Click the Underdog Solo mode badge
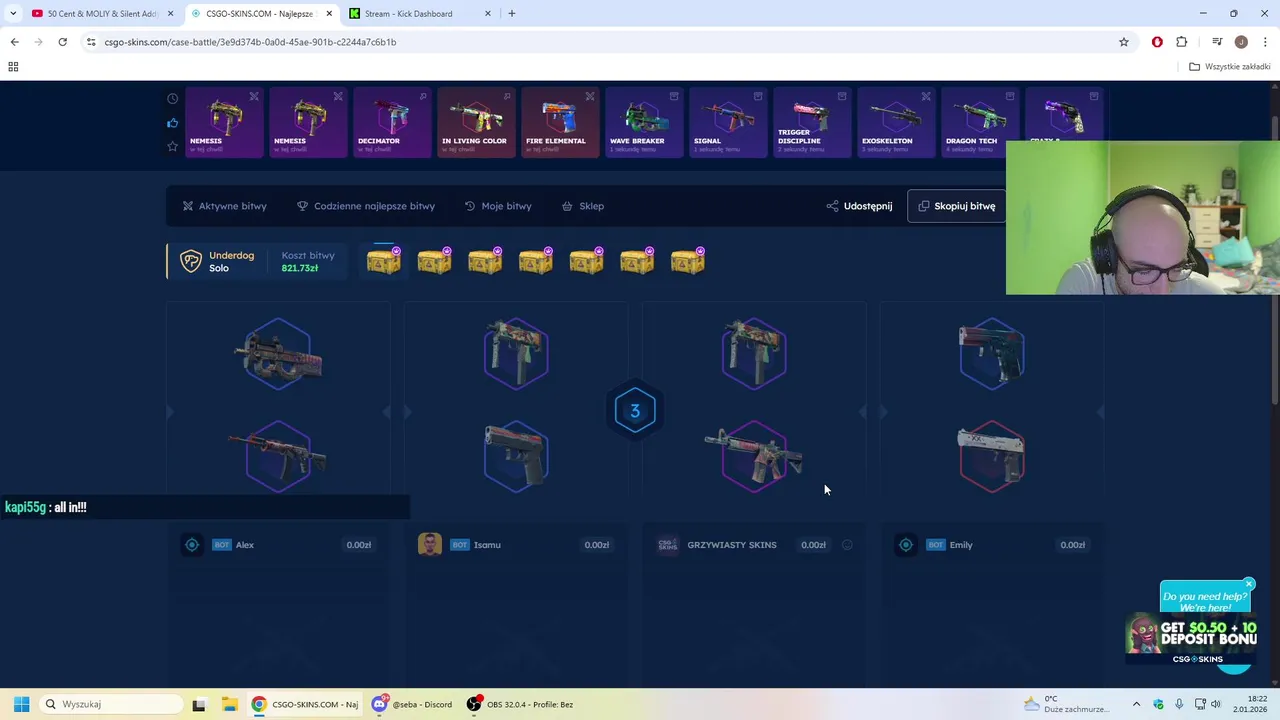Image resolution: width=1280 pixels, height=720 pixels. (x=217, y=261)
